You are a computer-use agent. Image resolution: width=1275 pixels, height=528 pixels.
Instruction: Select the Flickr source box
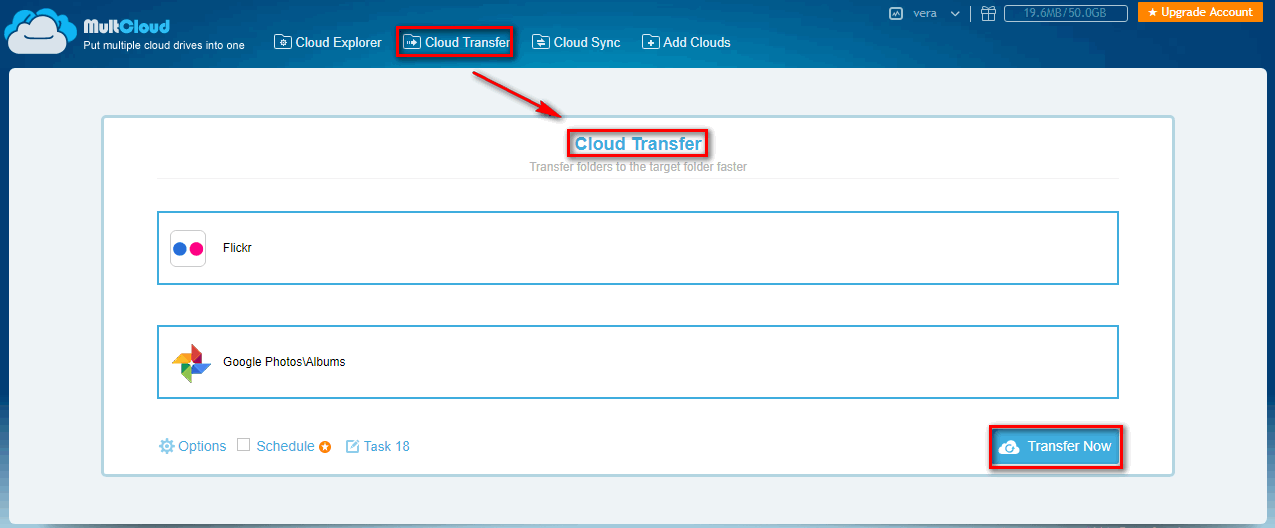point(638,248)
